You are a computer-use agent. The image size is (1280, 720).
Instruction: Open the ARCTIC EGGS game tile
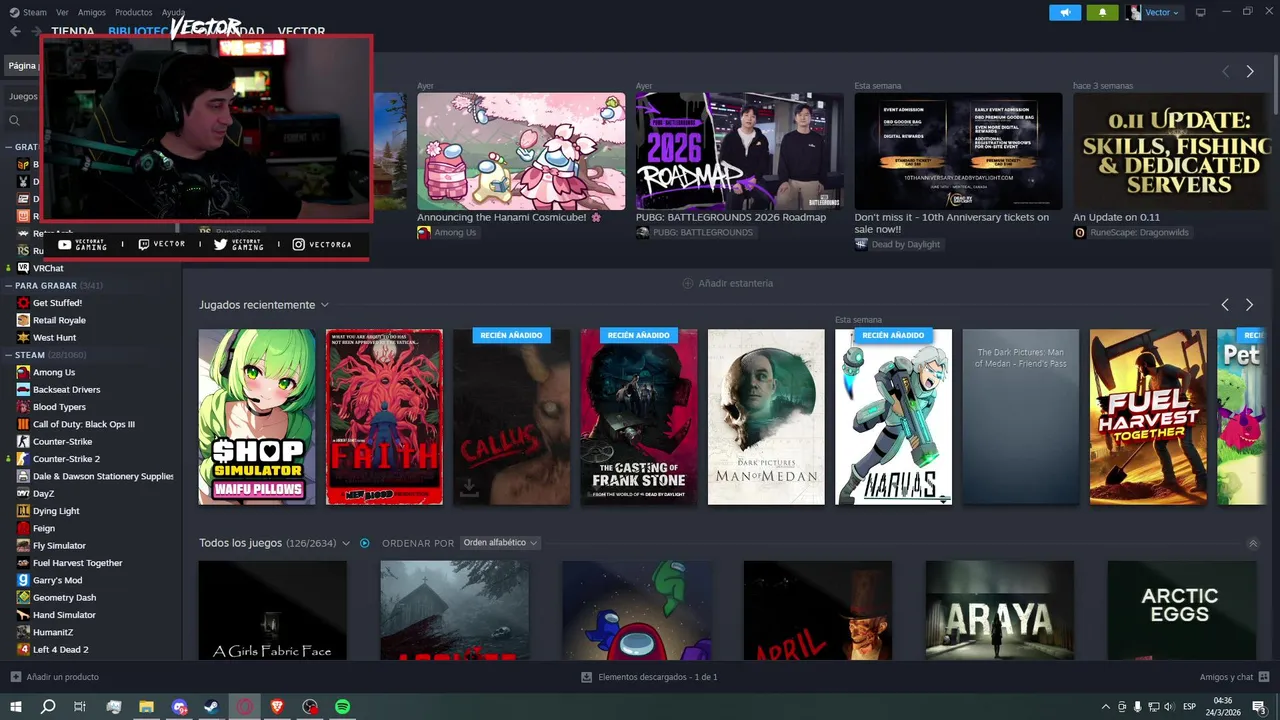tap(1181, 610)
